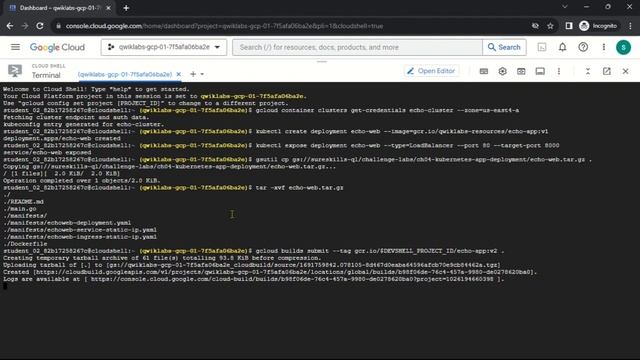
Task: Click the 'service/echo-web exposed' output line
Action: point(47,152)
